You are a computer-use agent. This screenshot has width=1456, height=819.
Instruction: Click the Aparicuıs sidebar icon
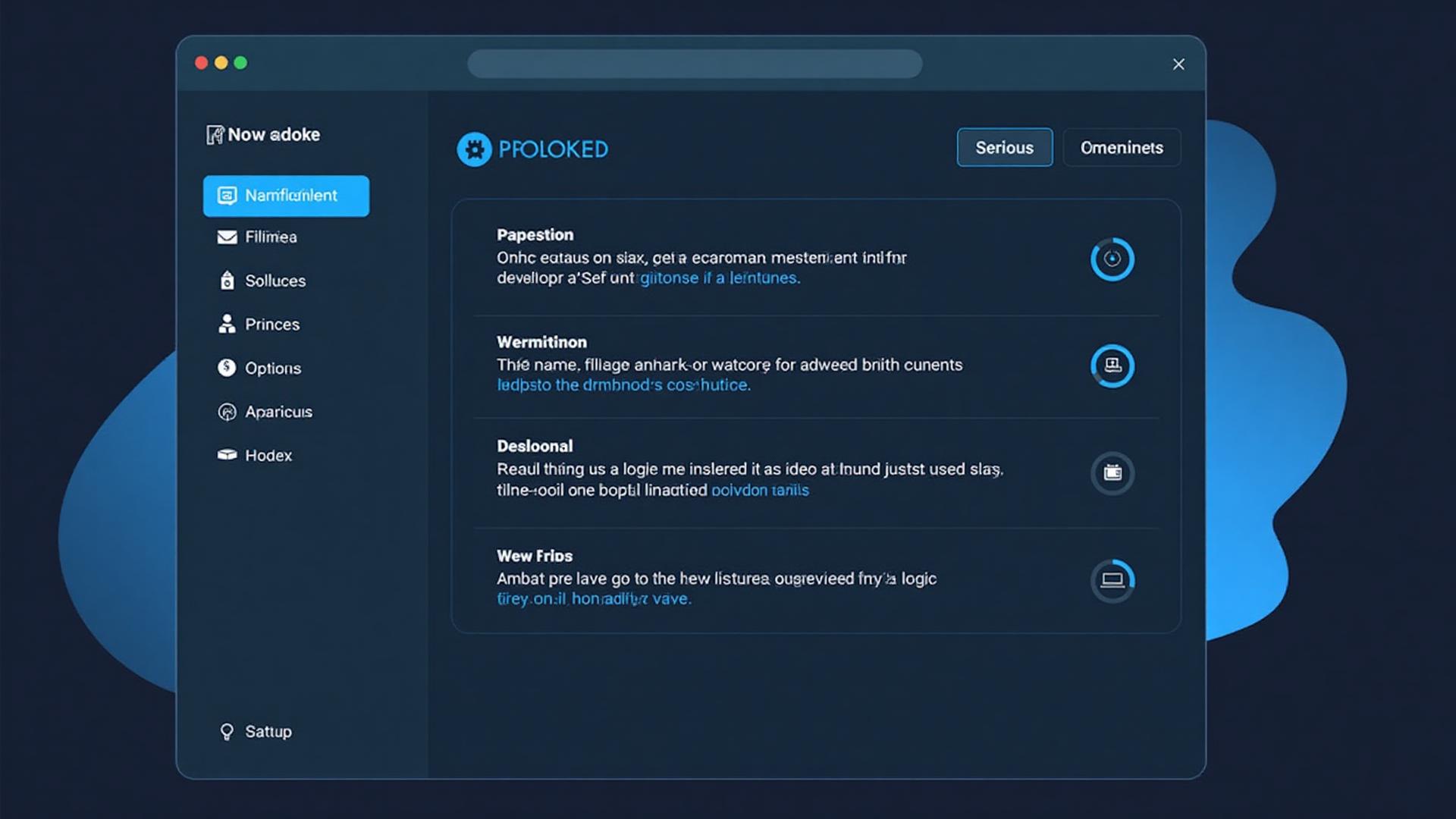pyautogui.click(x=227, y=412)
